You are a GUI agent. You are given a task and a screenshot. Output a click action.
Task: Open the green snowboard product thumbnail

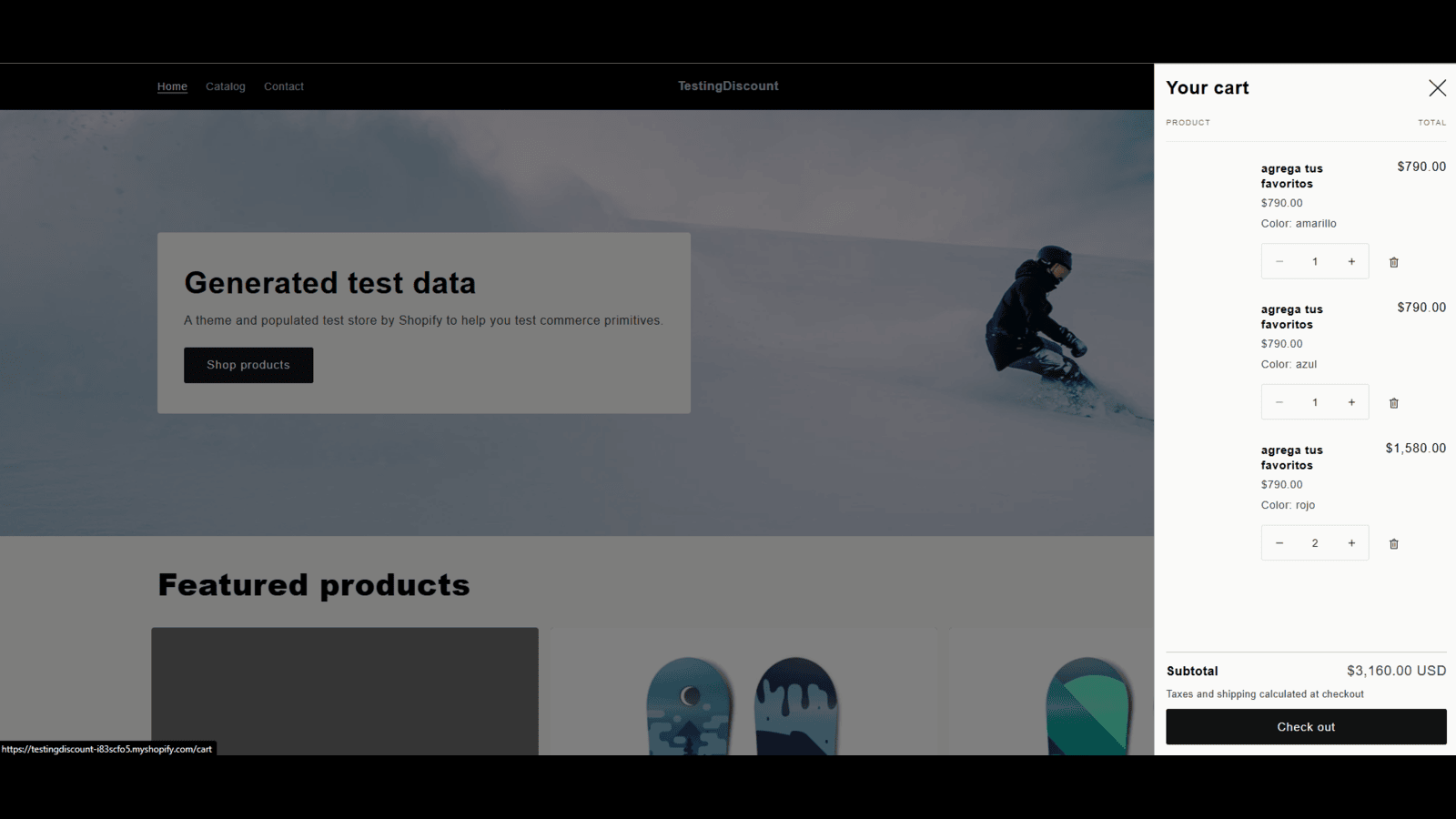[1051, 691]
